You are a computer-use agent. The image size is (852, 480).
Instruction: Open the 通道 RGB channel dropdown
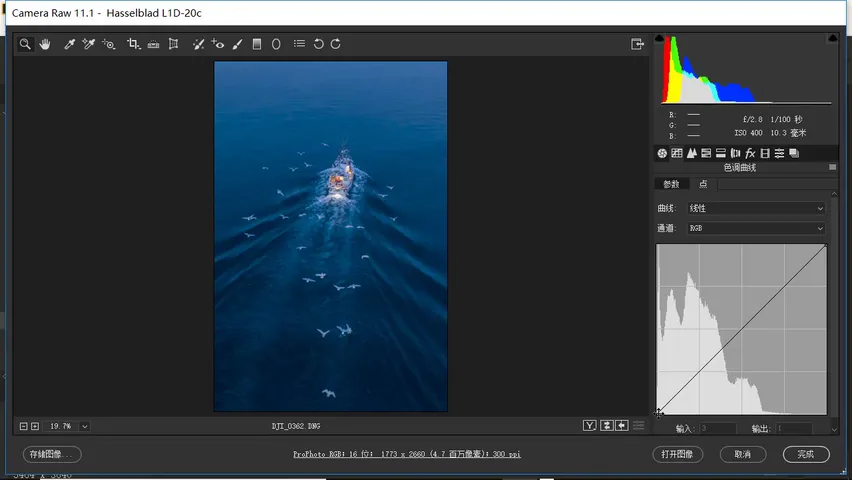point(756,228)
